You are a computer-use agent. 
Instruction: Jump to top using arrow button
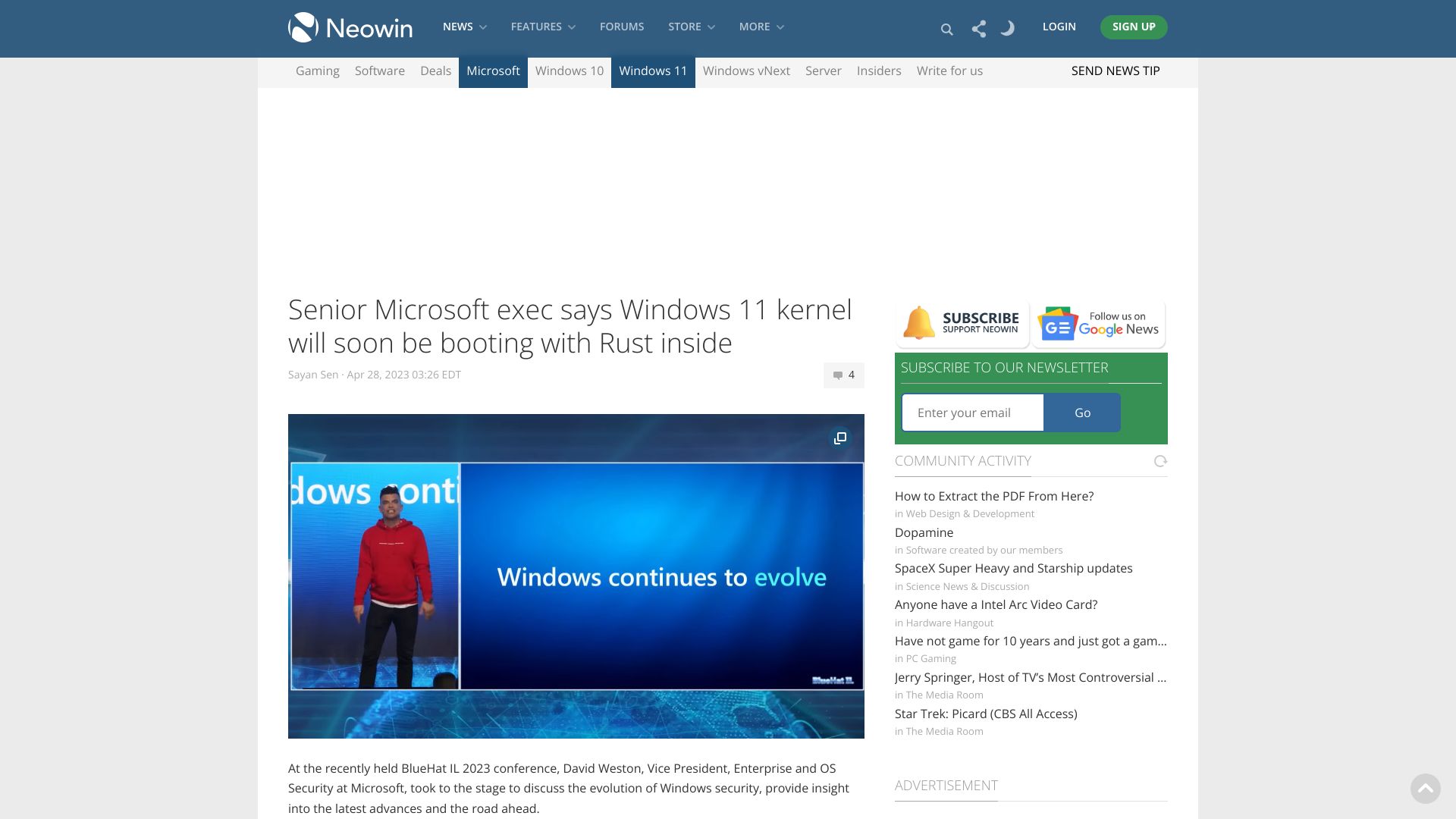coord(1426,789)
